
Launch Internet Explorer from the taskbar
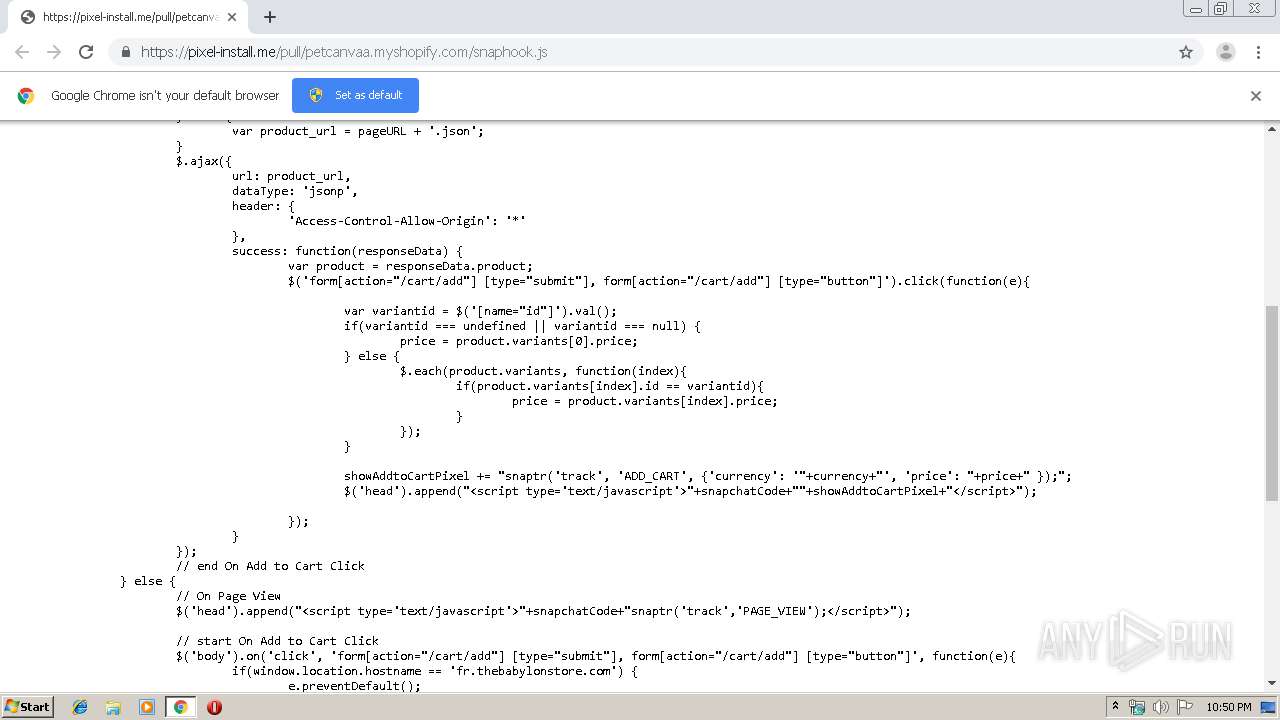80,707
